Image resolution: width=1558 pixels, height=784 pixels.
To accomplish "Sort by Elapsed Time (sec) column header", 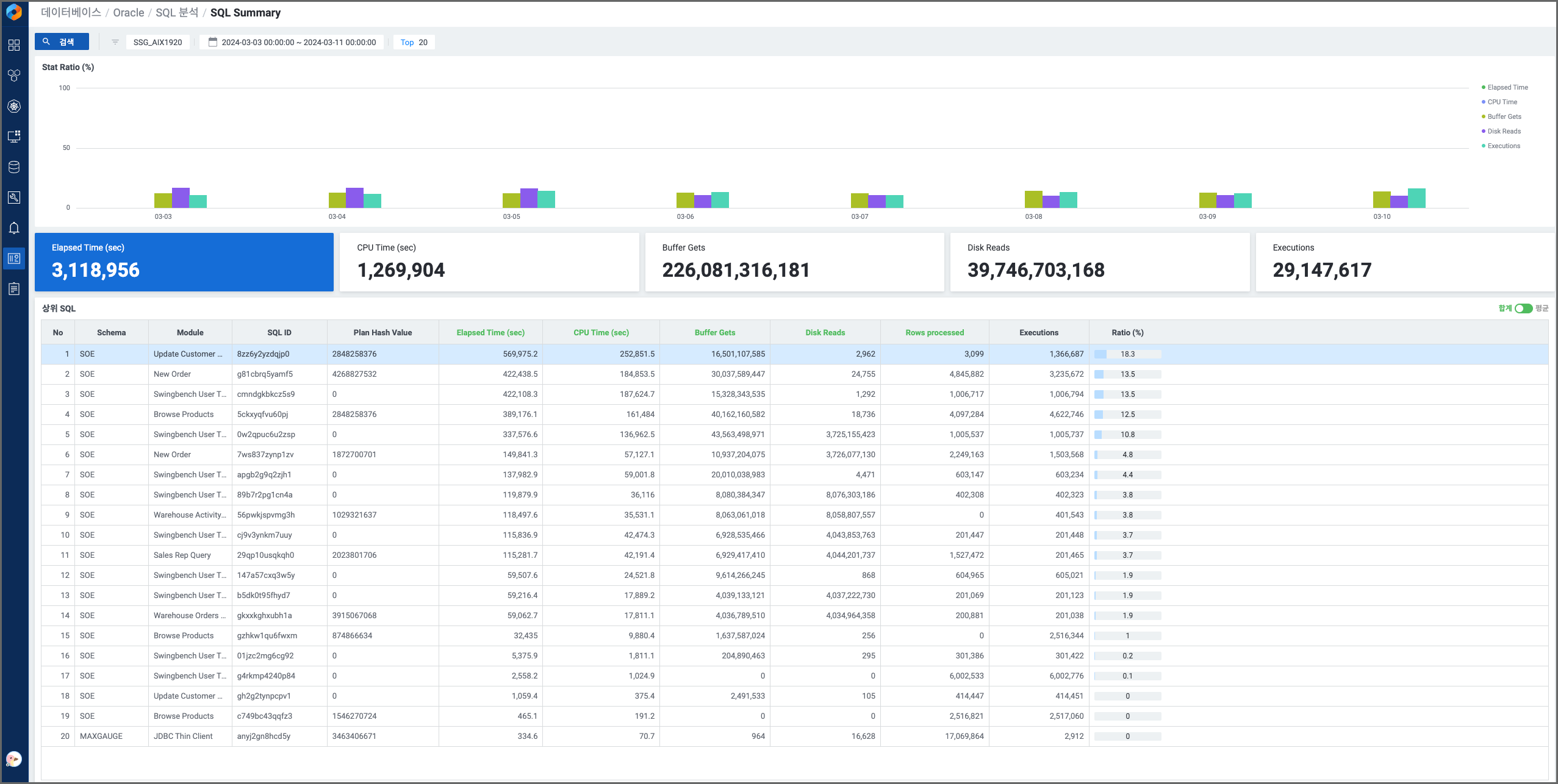I will click(490, 332).
